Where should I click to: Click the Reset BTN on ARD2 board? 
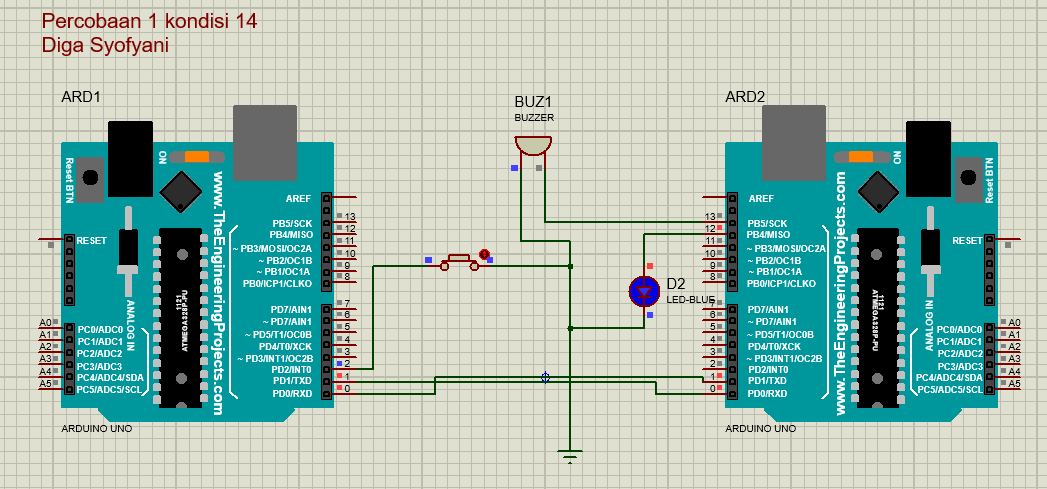coord(970,178)
